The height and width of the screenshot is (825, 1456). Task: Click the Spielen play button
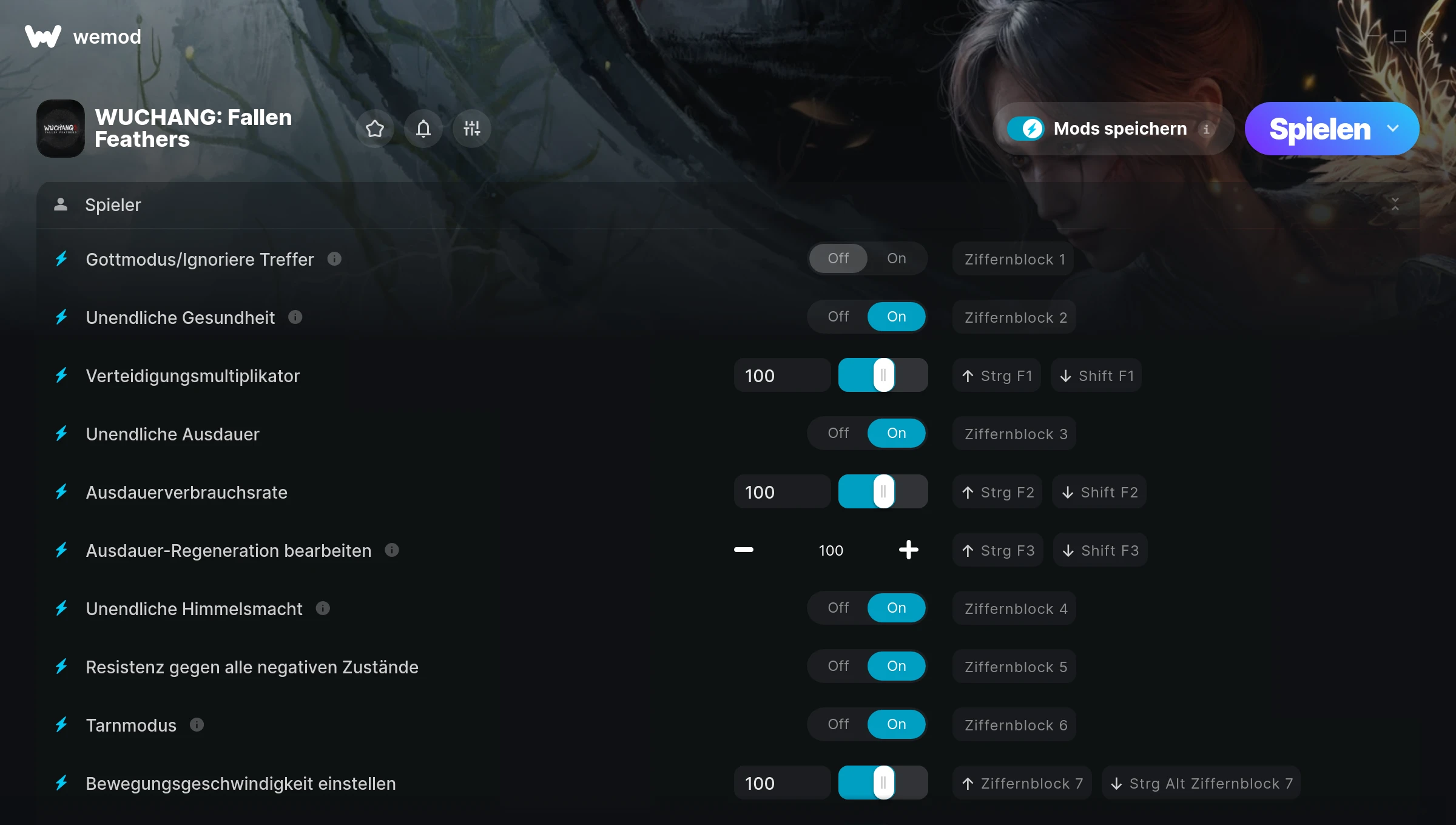click(x=1319, y=129)
